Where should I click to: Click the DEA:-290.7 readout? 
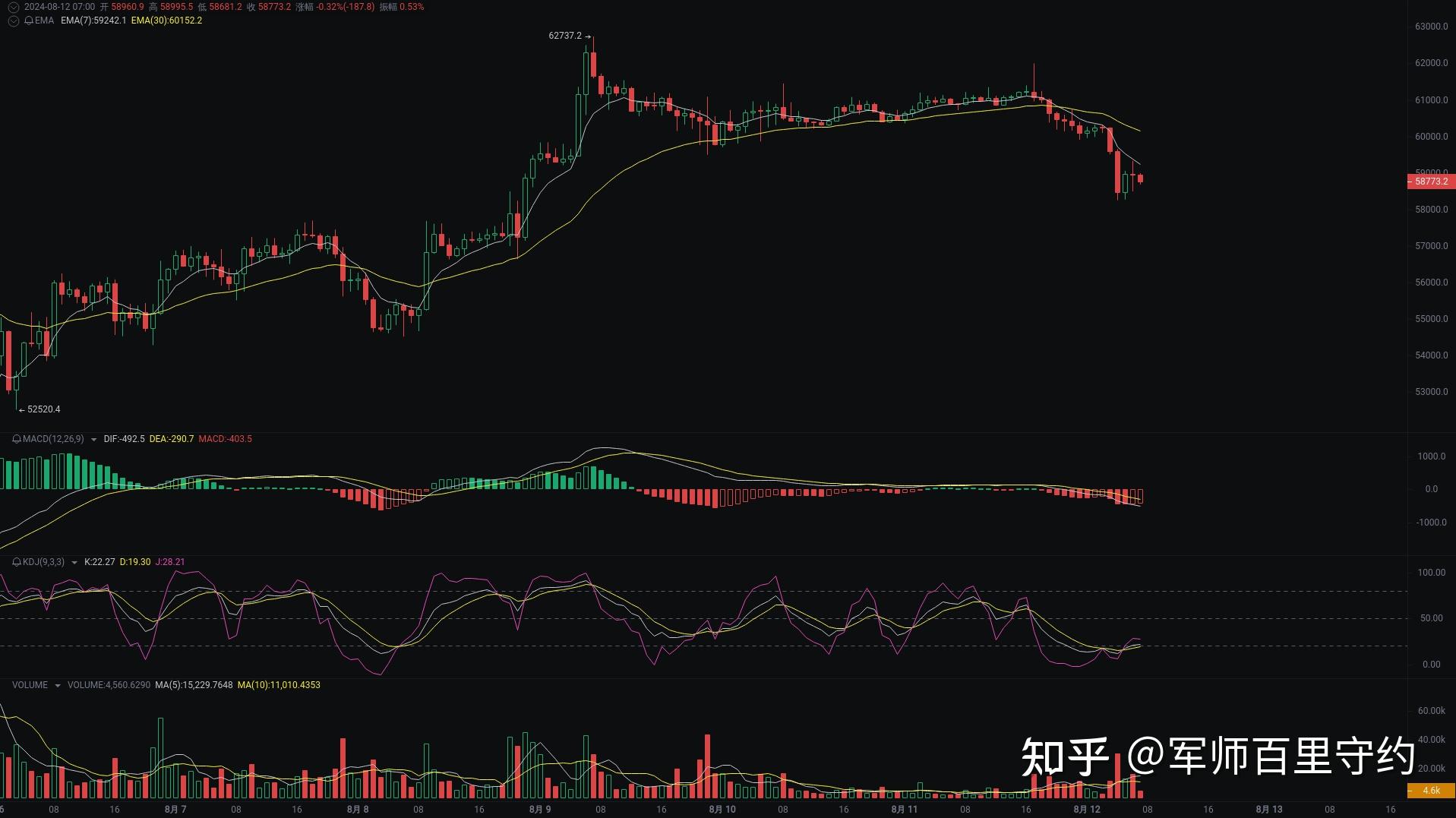(172, 439)
